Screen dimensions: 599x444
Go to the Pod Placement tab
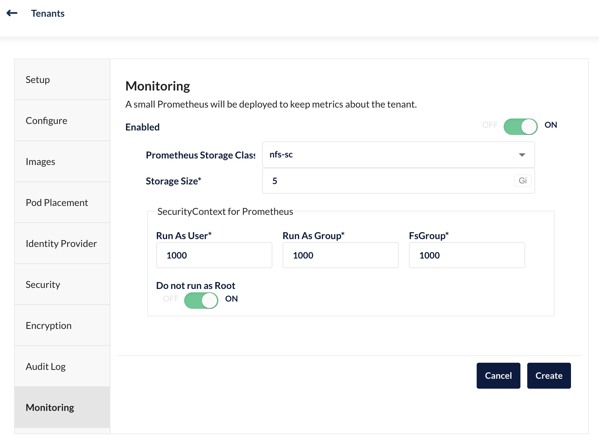[62, 203]
